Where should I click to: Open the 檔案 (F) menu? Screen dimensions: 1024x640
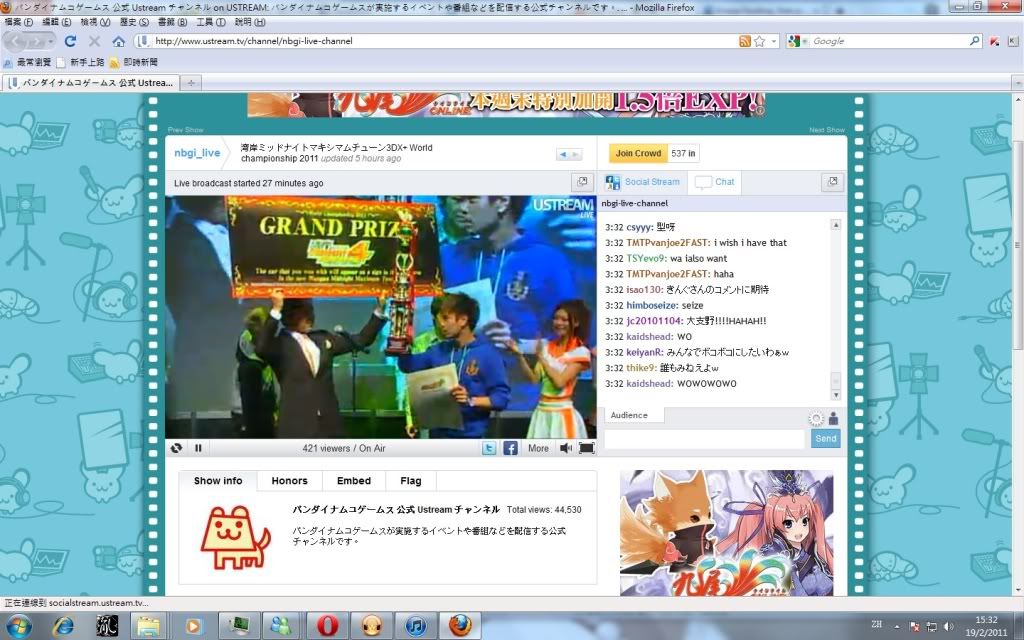tap(18, 22)
